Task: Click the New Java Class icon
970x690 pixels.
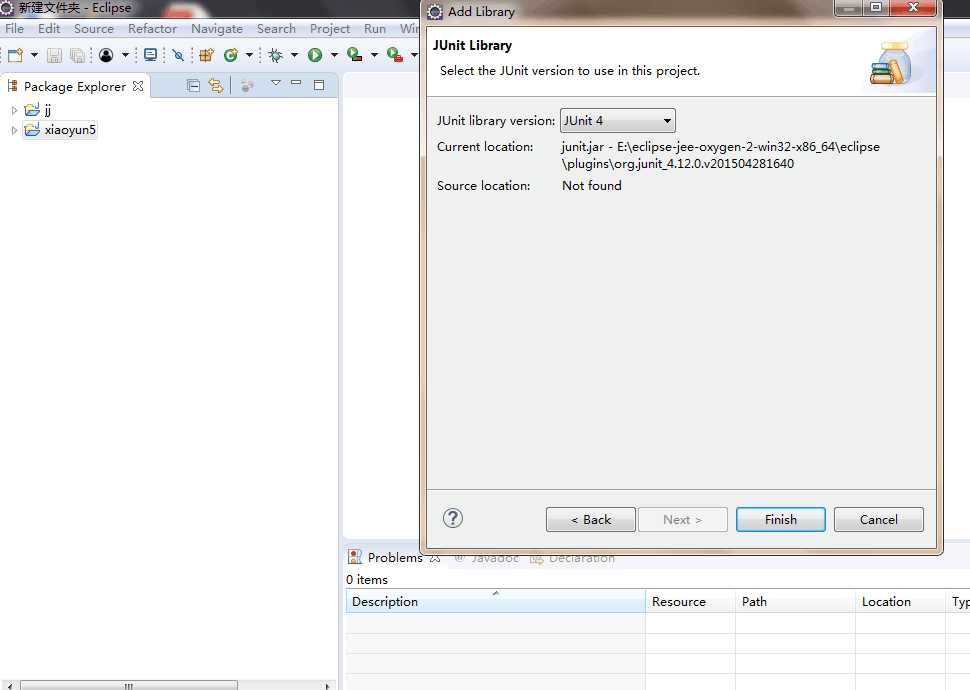Action: click(x=231, y=55)
